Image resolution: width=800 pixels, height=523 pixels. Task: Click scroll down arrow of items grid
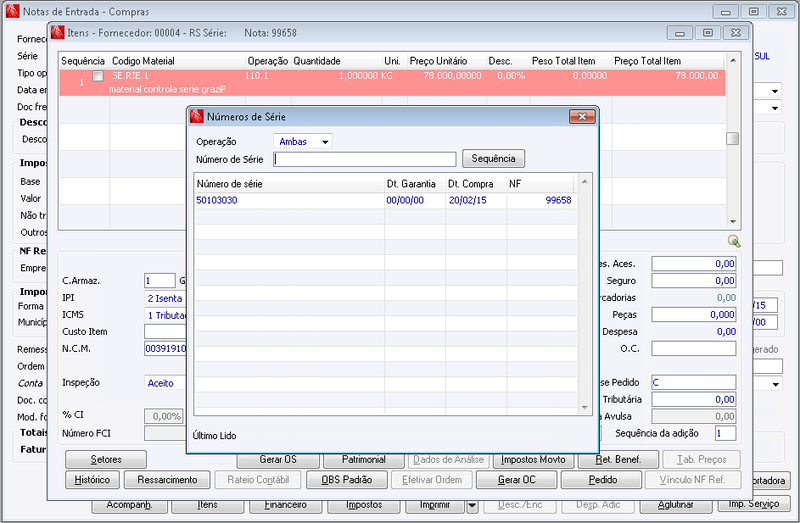click(x=733, y=221)
